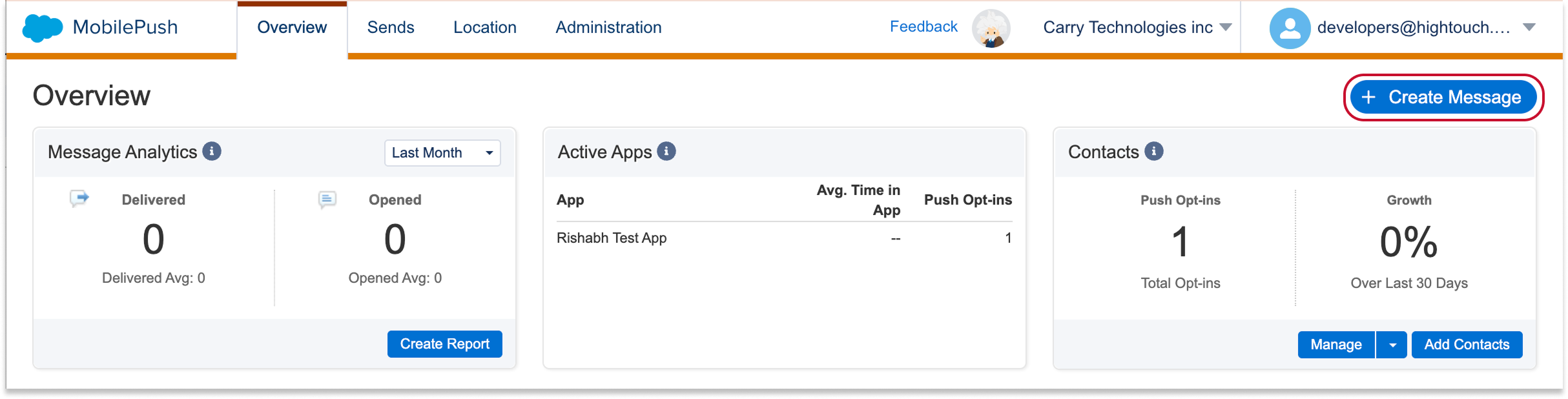Select the Overview tab
Screen dimensions: 1568x399
pos(292,27)
